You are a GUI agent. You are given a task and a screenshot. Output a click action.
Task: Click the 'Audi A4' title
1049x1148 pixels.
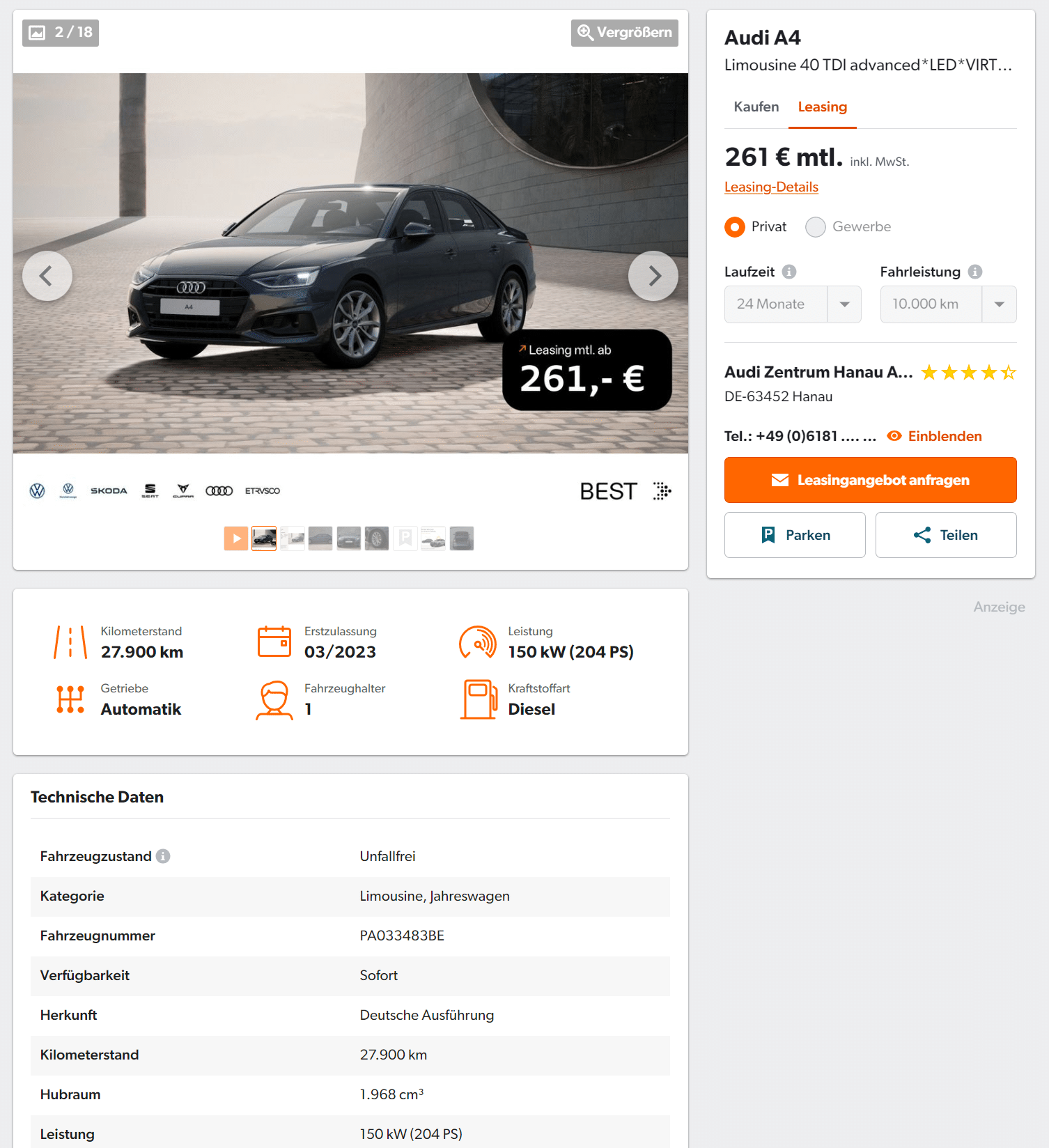763,38
